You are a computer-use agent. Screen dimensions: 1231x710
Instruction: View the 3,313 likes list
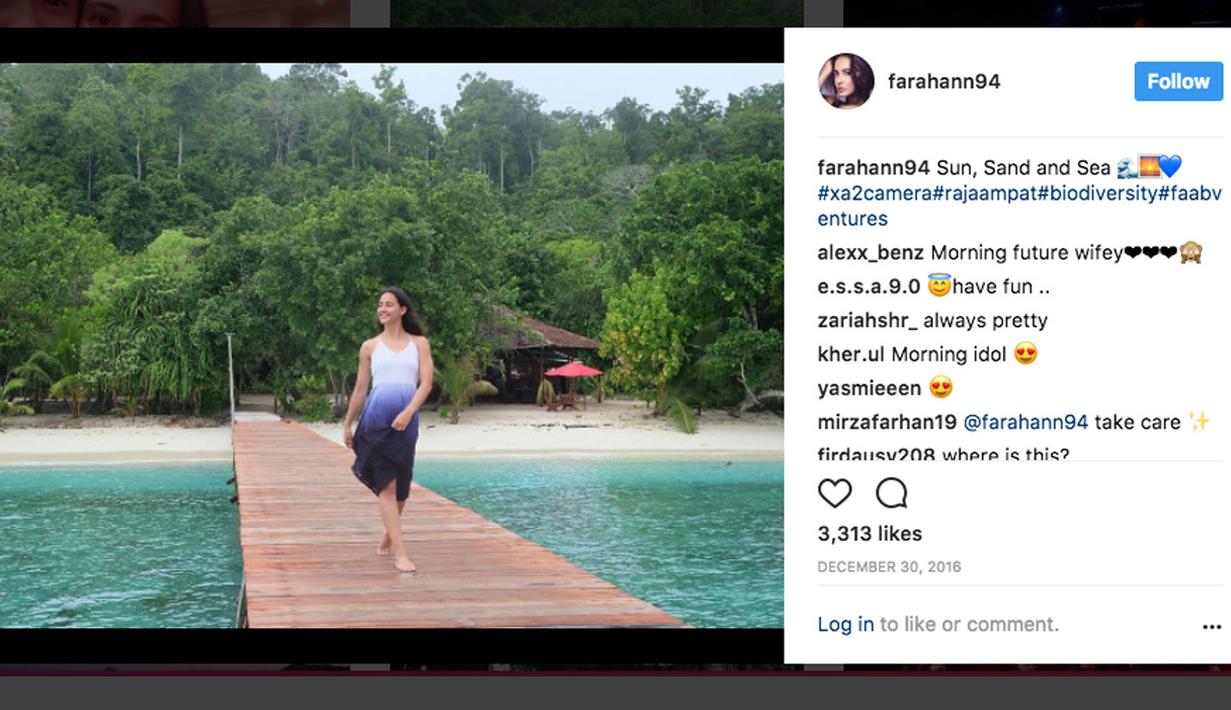pyautogui.click(x=870, y=533)
